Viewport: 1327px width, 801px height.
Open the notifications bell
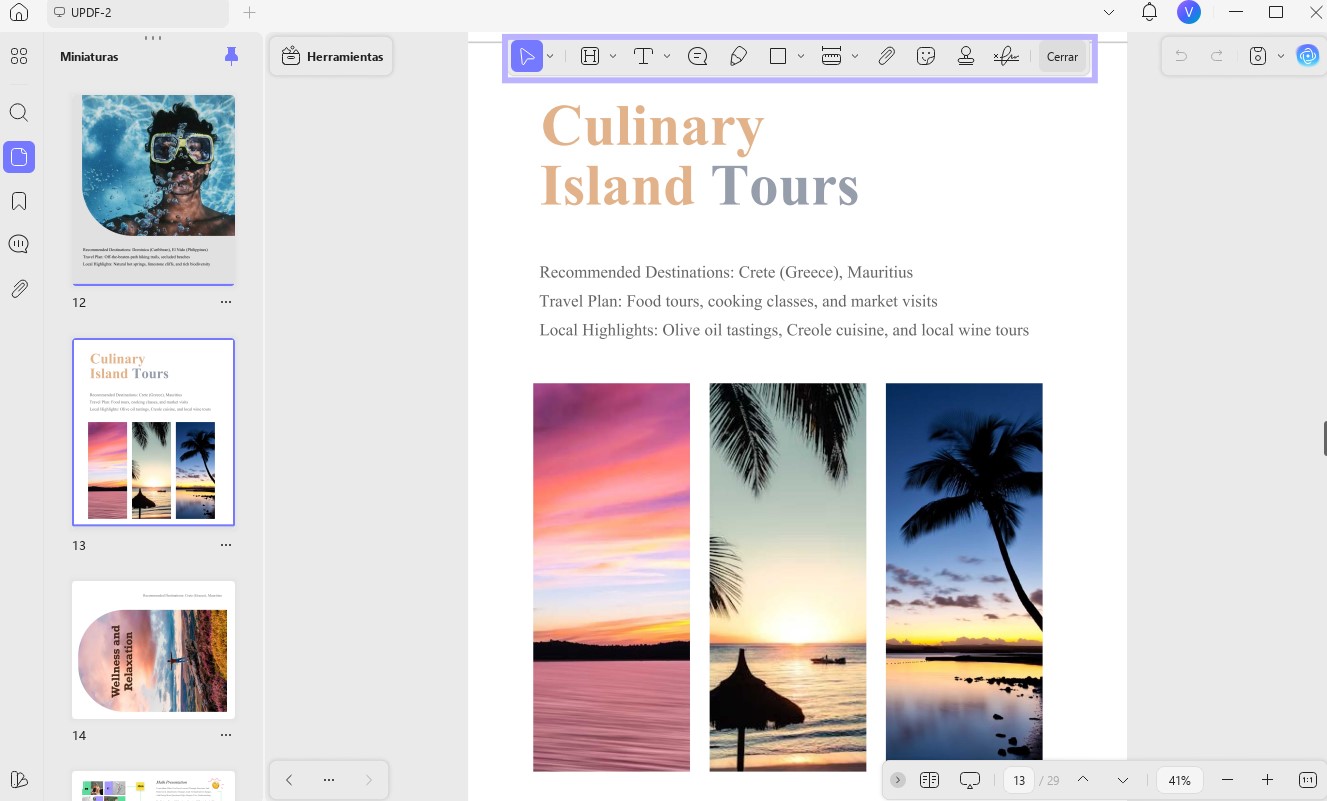click(x=1150, y=12)
